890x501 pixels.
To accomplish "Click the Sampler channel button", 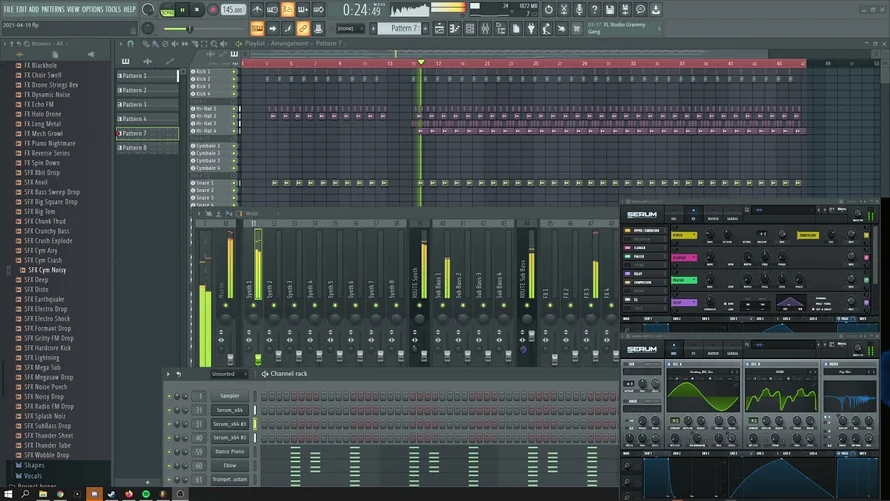I will click(x=229, y=396).
